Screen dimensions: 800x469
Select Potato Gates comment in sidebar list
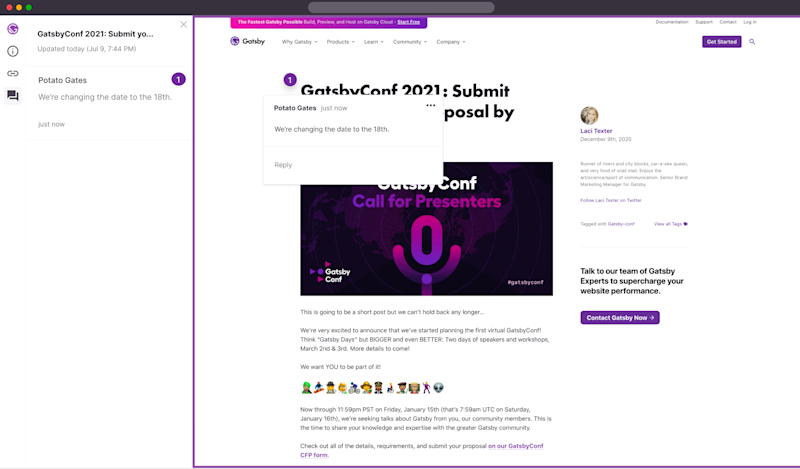coord(109,102)
